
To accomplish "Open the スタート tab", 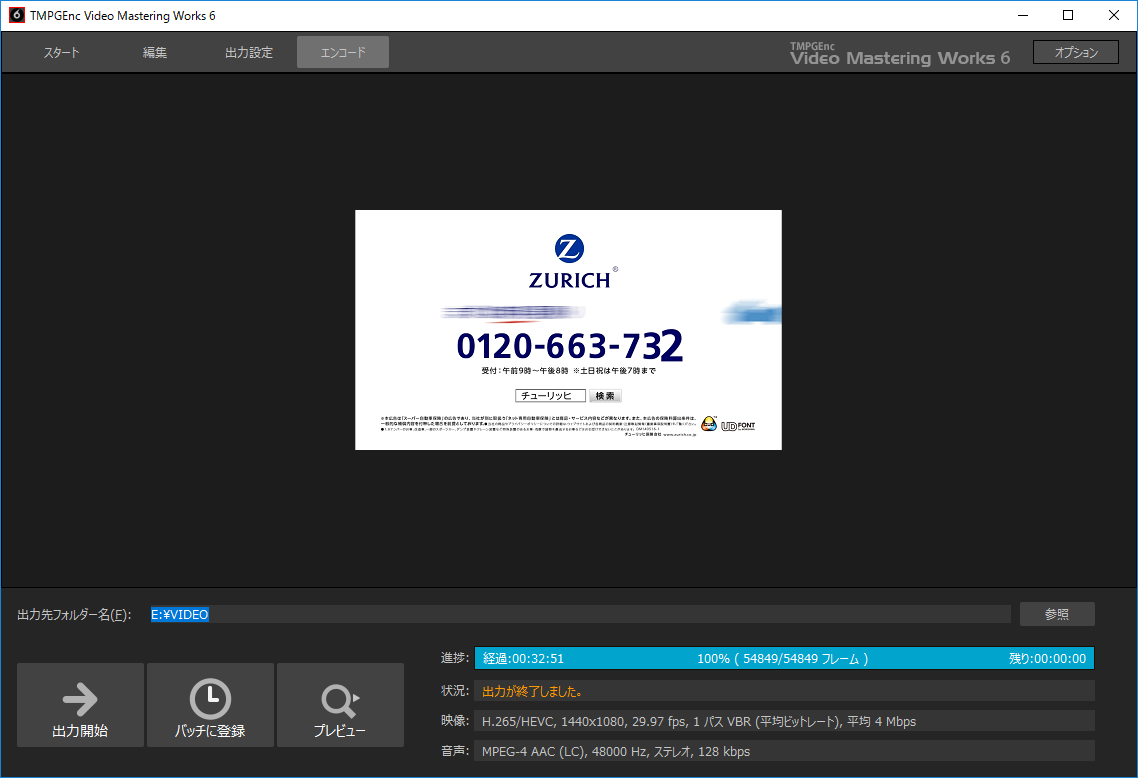I will 62,52.
